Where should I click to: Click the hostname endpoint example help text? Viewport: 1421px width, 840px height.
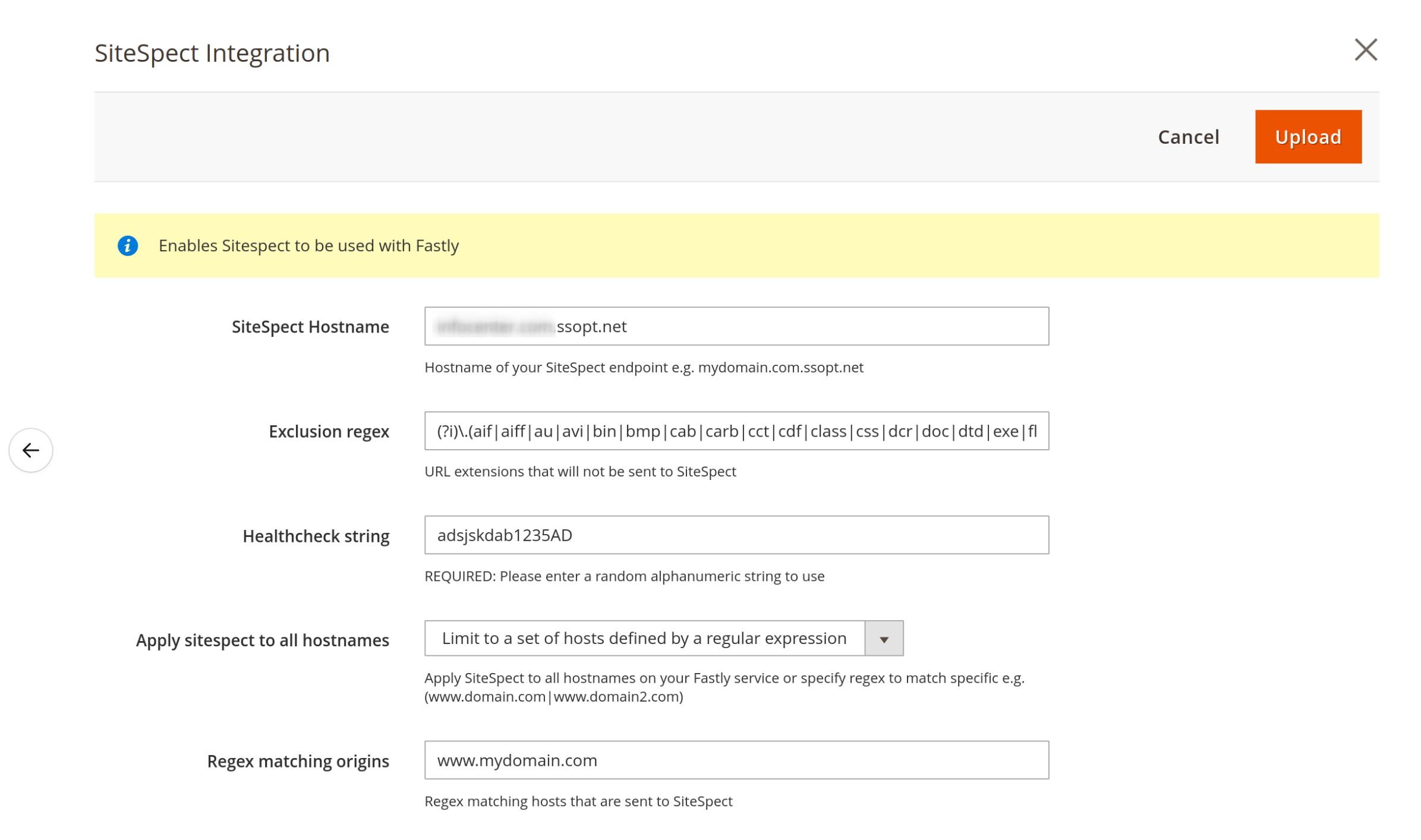(x=643, y=367)
